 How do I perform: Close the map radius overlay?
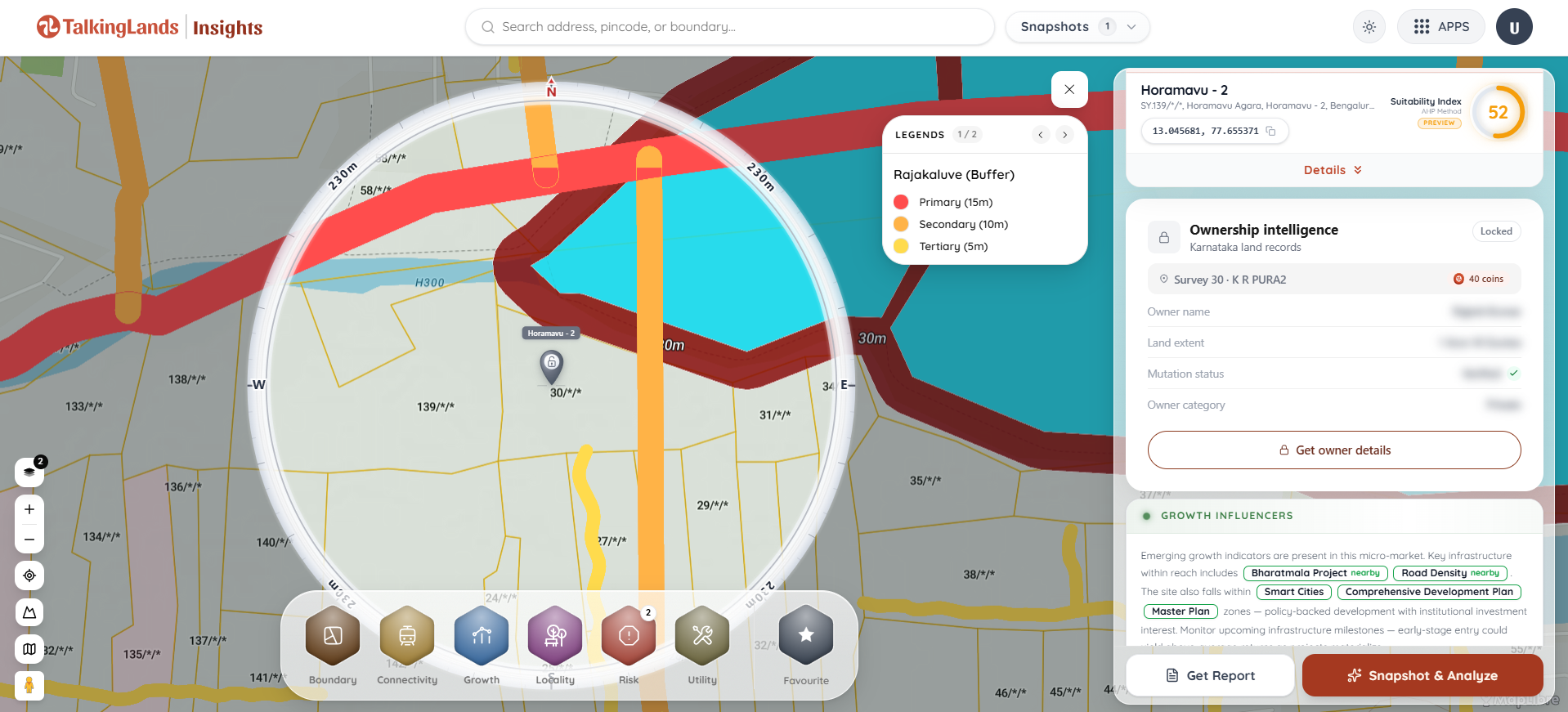[1069, 90]
